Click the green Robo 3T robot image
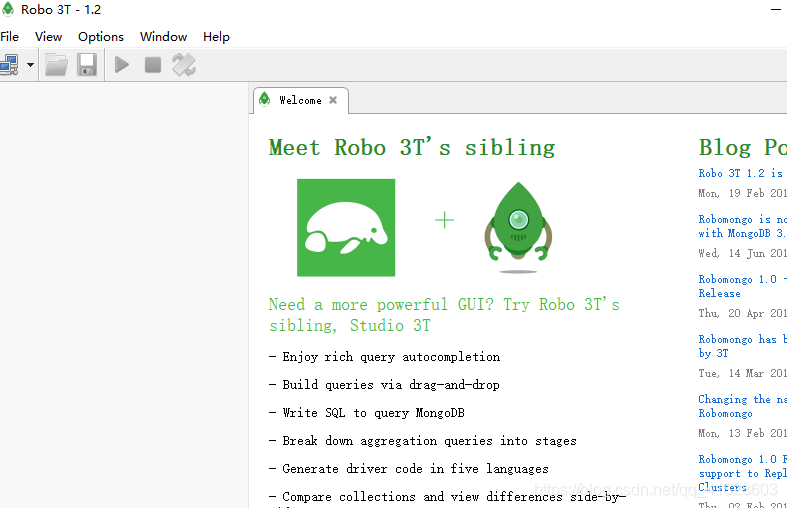This screenshot has width=787, height=508. point(518,227)
